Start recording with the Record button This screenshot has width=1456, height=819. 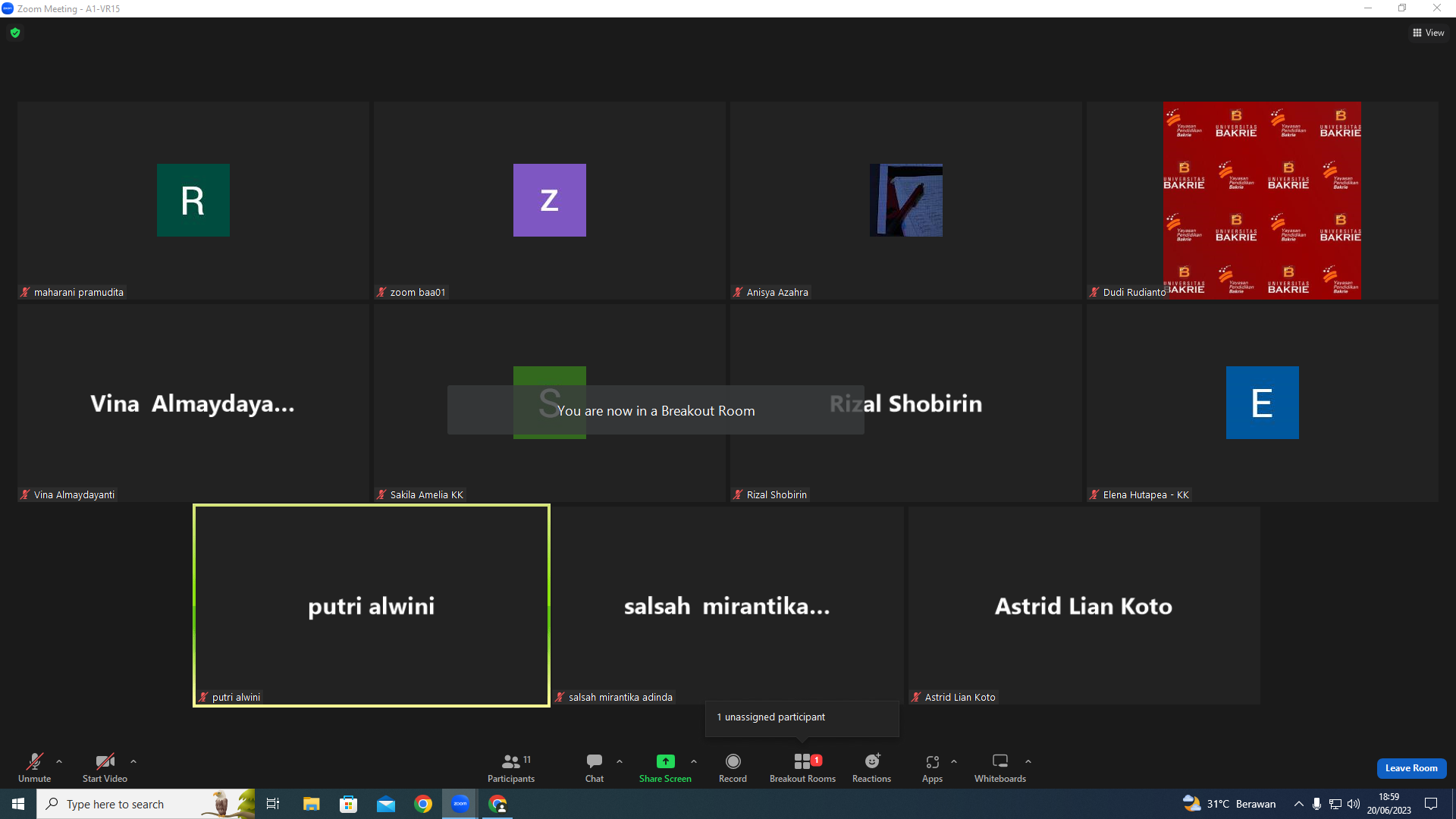733,767
